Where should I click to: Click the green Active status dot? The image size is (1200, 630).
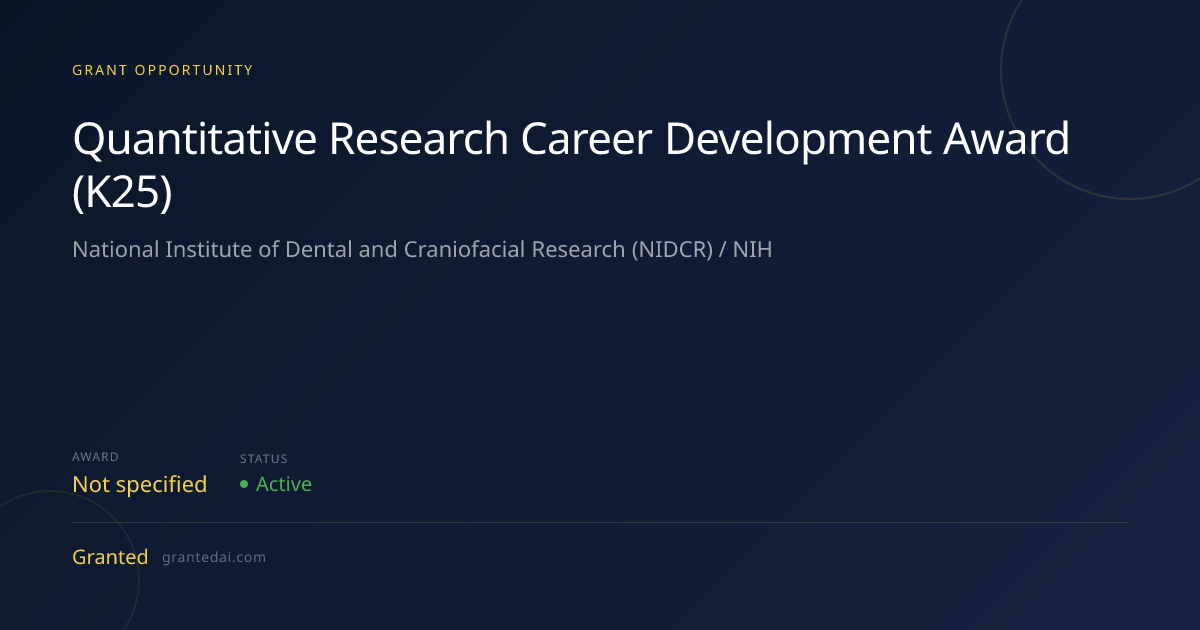pos(244,485)
